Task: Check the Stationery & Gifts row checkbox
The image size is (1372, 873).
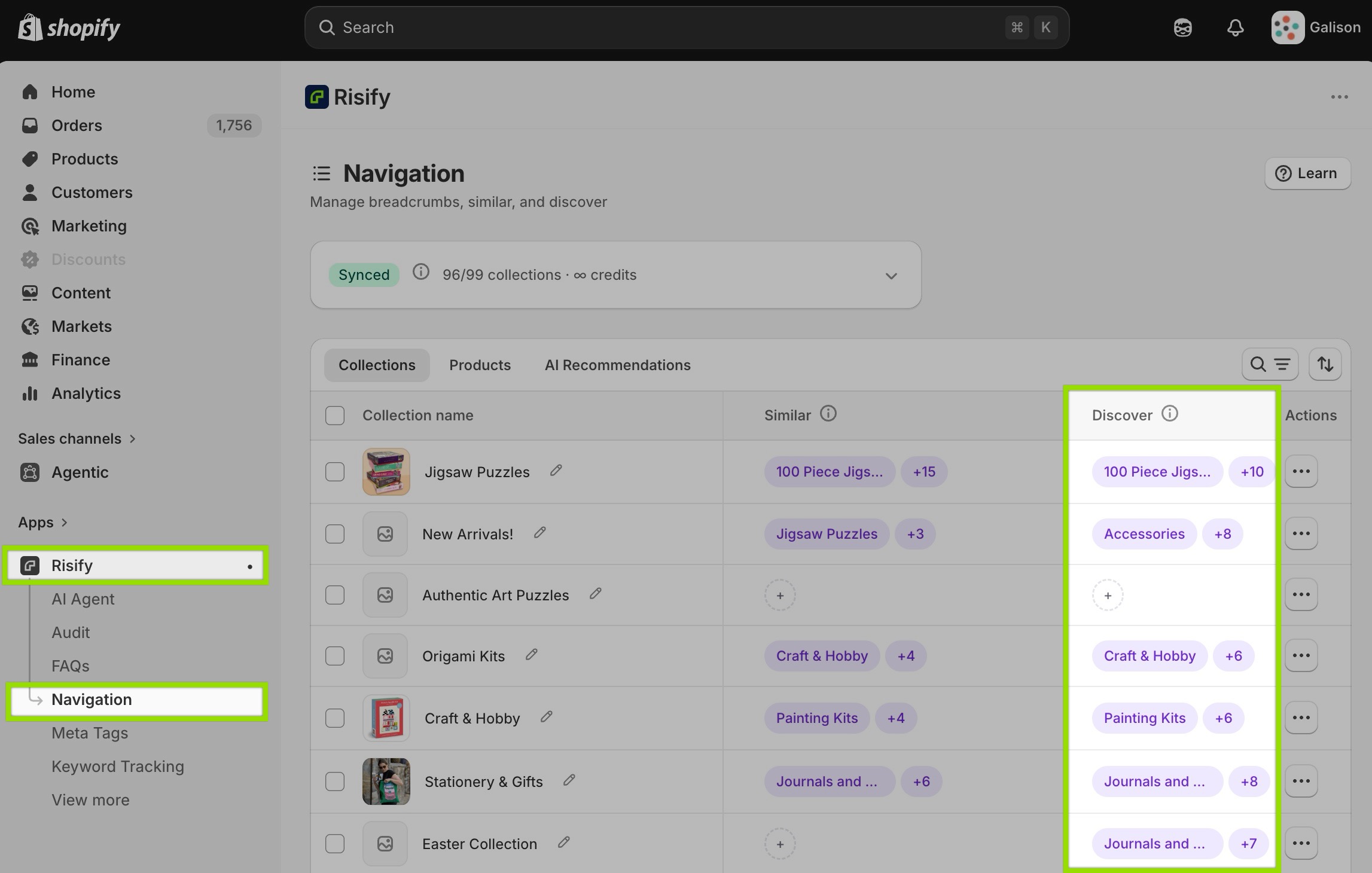Action: point(335,782)
